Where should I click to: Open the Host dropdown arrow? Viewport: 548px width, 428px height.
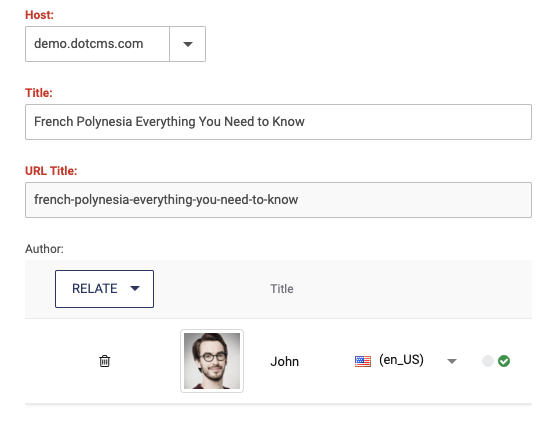(x=188, y=44)
